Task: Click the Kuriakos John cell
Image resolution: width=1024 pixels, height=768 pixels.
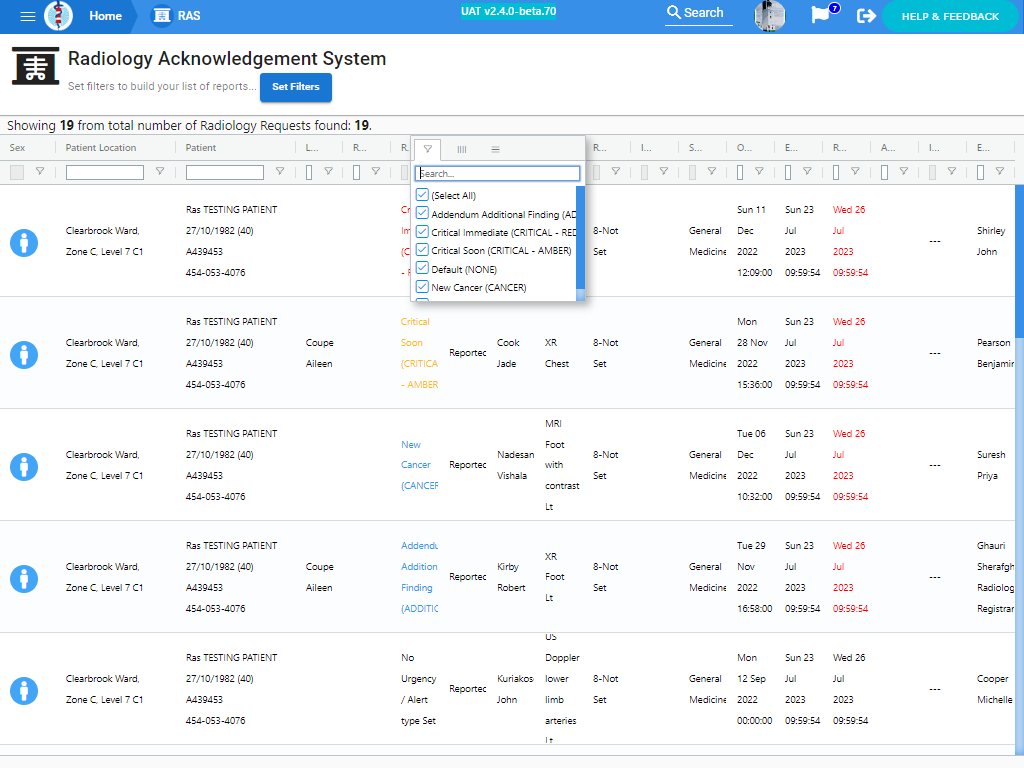Action: point(515,689)
